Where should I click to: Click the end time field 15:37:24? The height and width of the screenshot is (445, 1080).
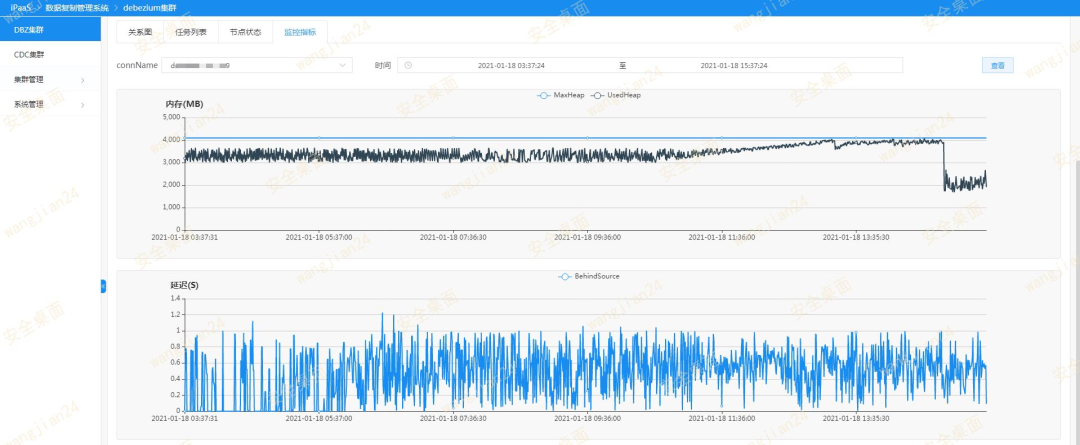(734, 65)
